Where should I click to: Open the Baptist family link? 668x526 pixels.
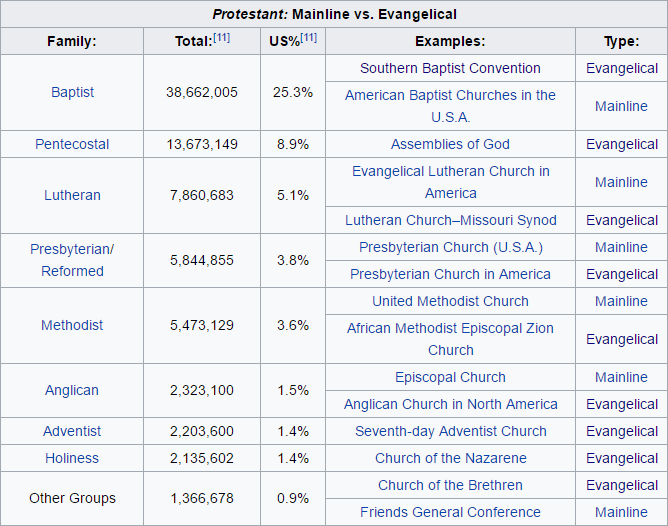coord(72,92)
